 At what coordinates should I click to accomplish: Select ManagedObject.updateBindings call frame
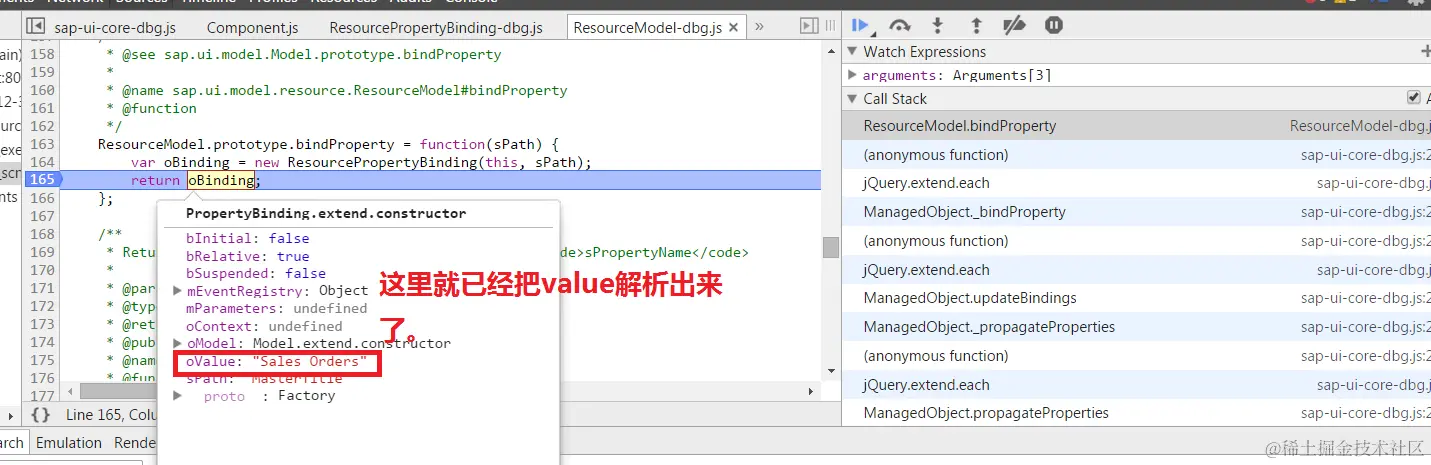click(1136, 298)
